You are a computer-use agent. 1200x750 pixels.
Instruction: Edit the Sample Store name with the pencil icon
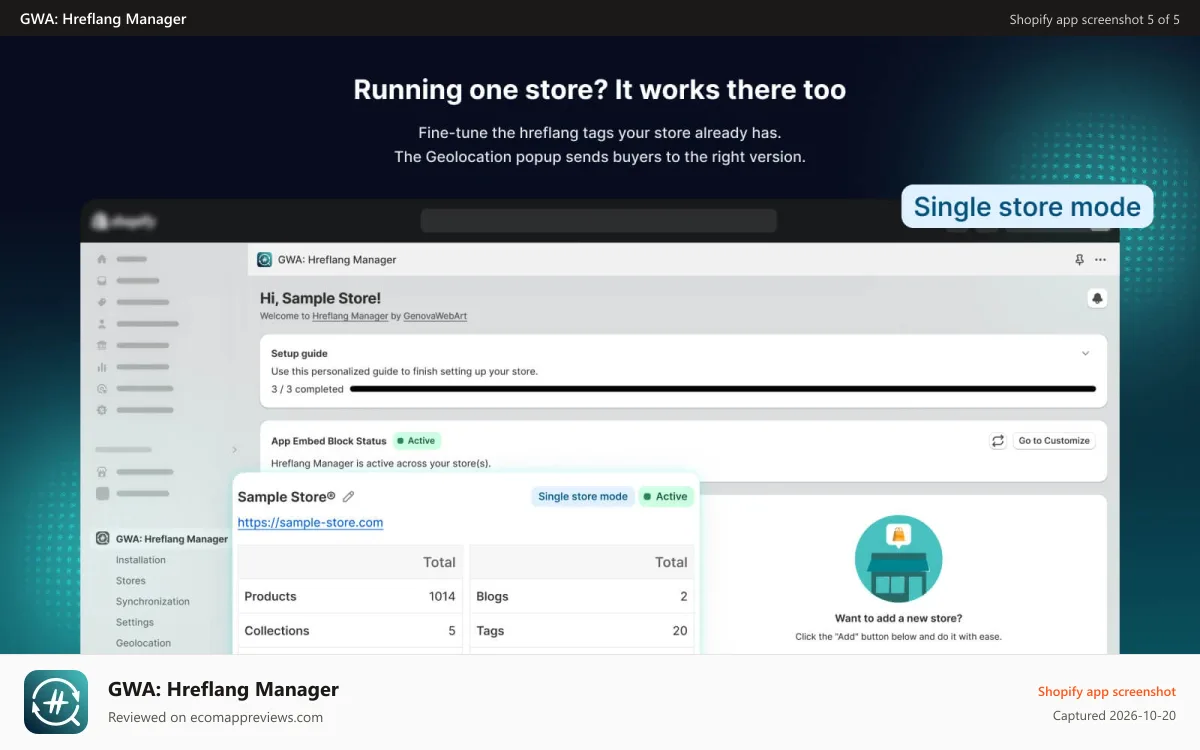point(348,497)
